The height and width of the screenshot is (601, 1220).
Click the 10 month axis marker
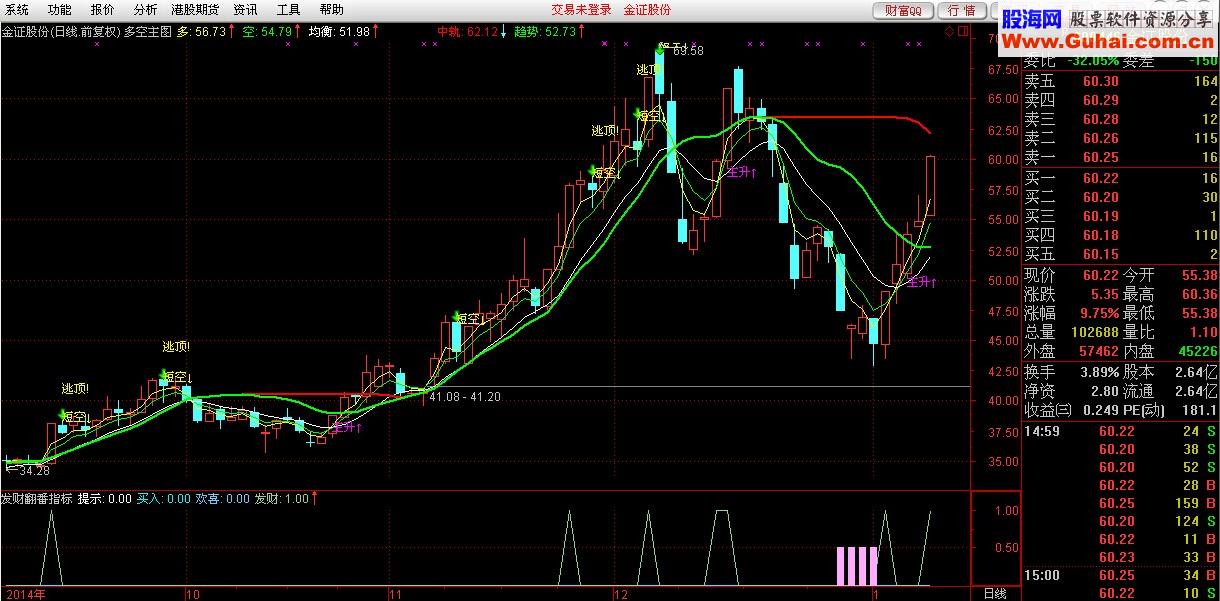(x=193, y=593)
